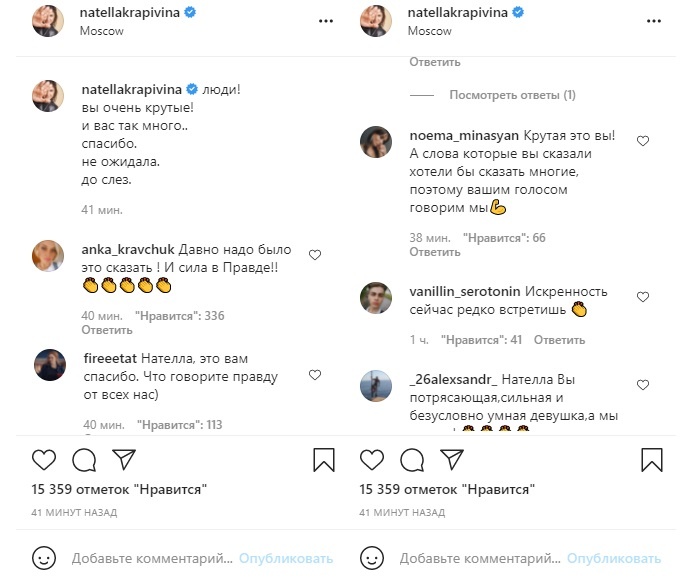Click the right panel paper plane icon
The image size is (700, 582).
point(451,460)
